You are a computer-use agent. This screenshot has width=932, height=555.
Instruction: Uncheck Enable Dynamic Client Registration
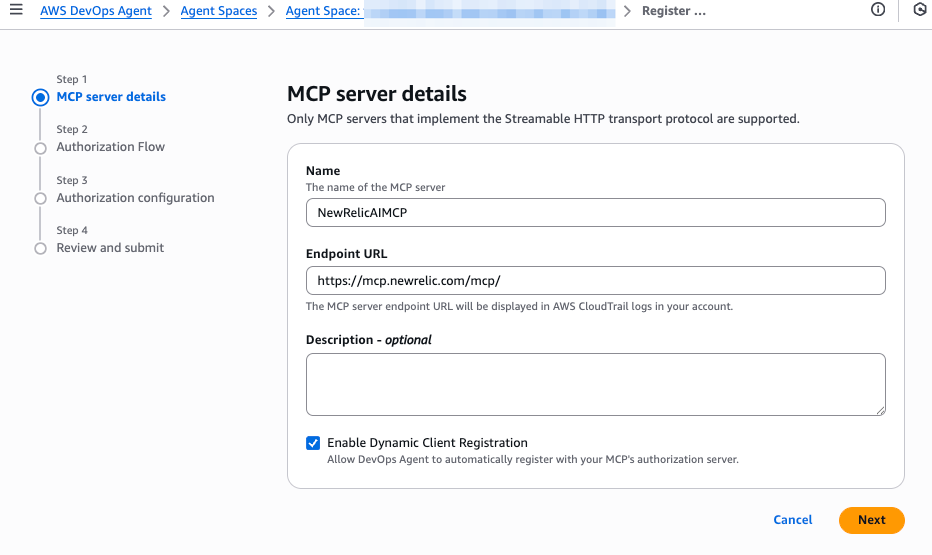click(x=314, y=443)
